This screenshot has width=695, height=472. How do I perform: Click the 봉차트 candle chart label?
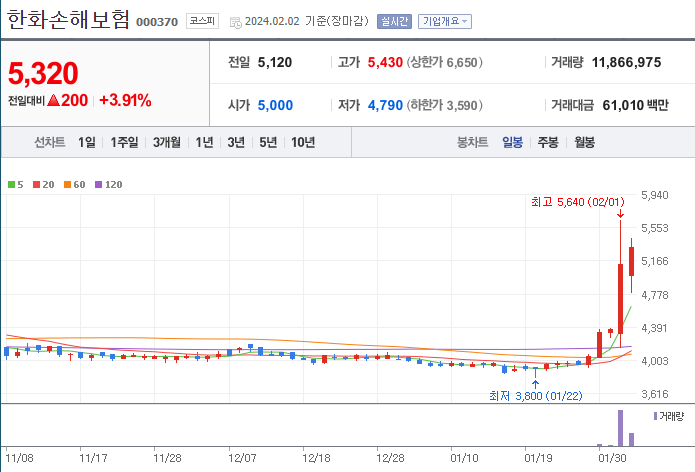tap(472, 142)
